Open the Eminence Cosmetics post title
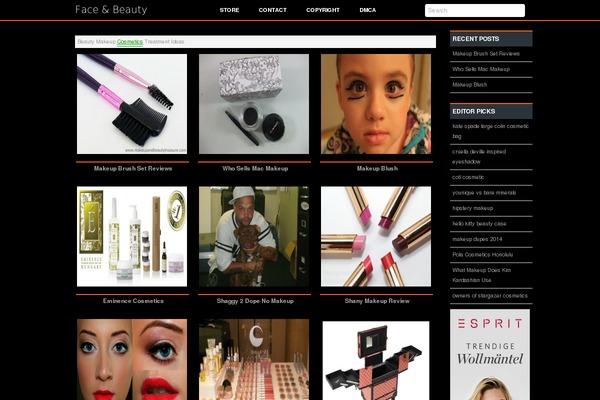 (x=133, y=301)
